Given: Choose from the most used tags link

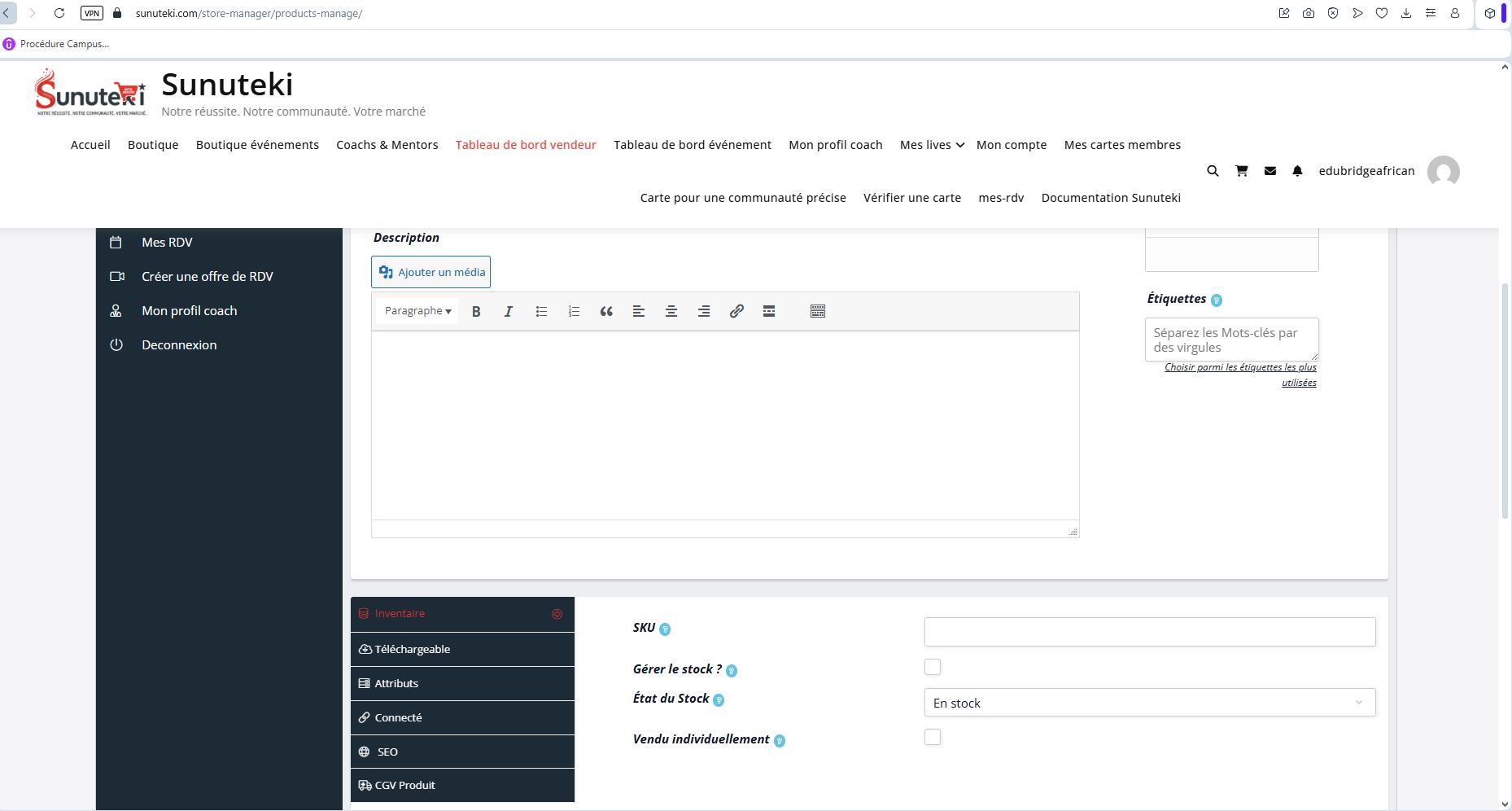Looking at the screenshot, I should pos(1240,375).
